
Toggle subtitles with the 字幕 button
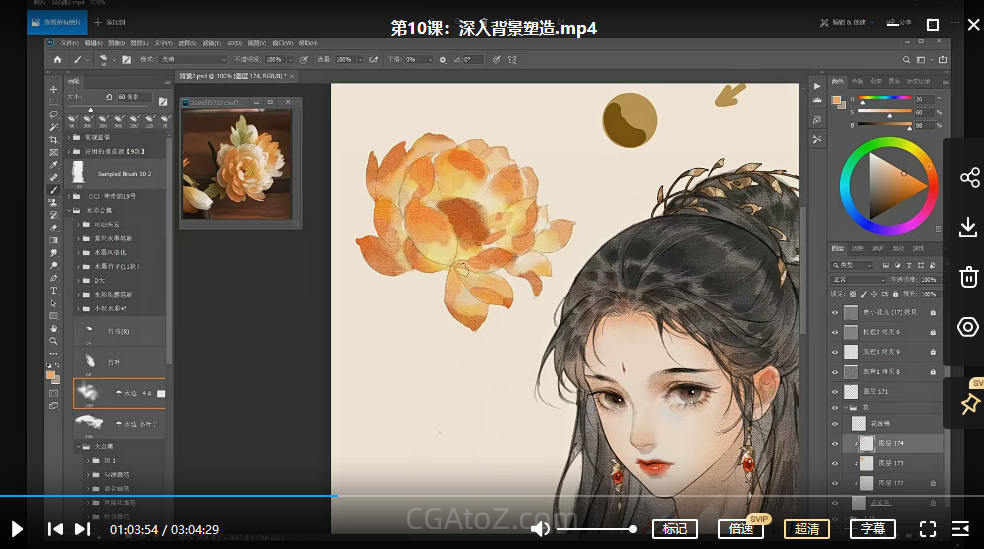(872, 529)
